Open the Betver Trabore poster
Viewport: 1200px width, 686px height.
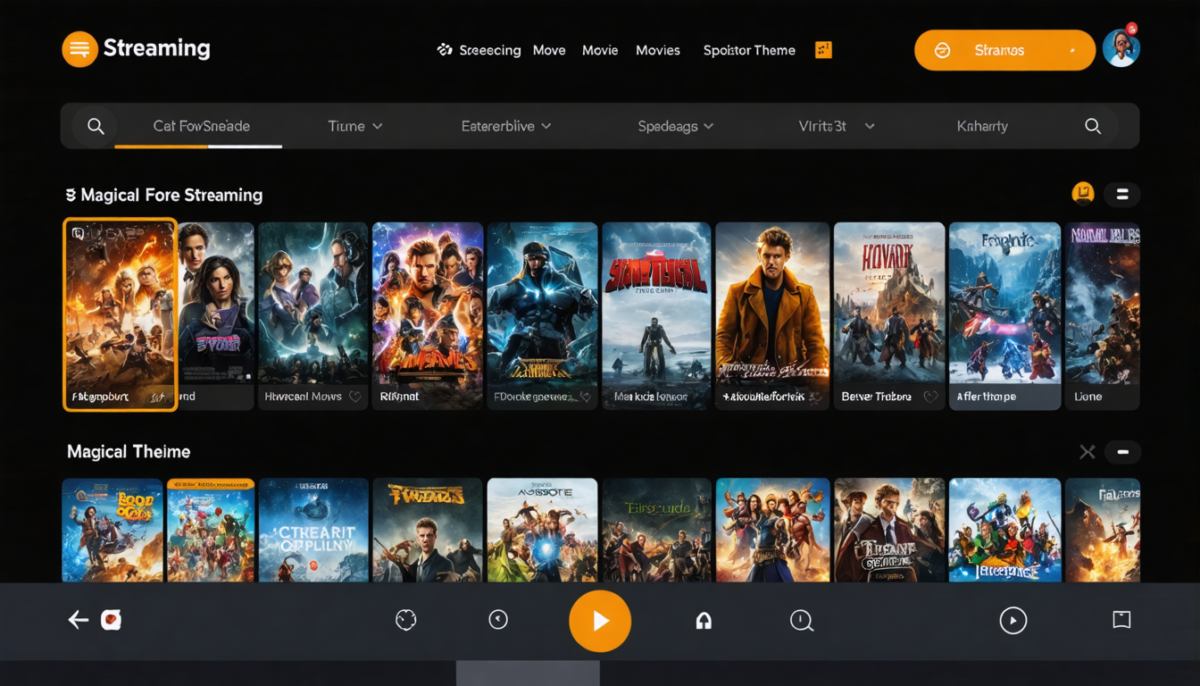pos(889,315)
